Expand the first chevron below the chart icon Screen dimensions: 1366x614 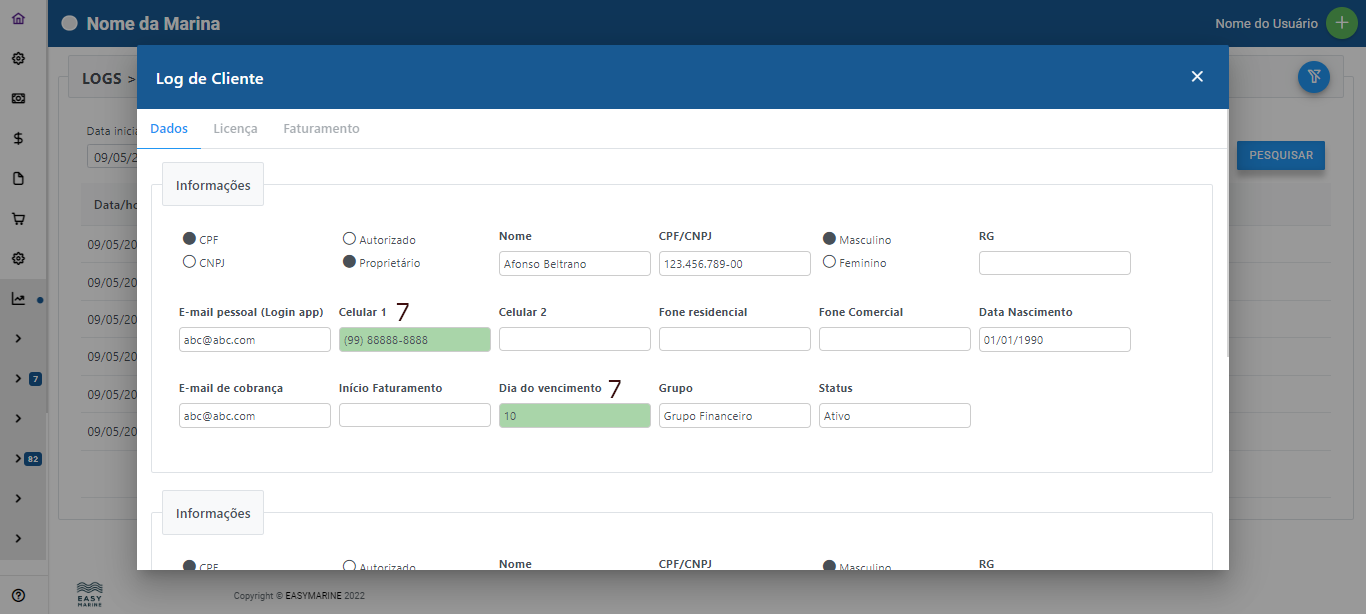18,339
